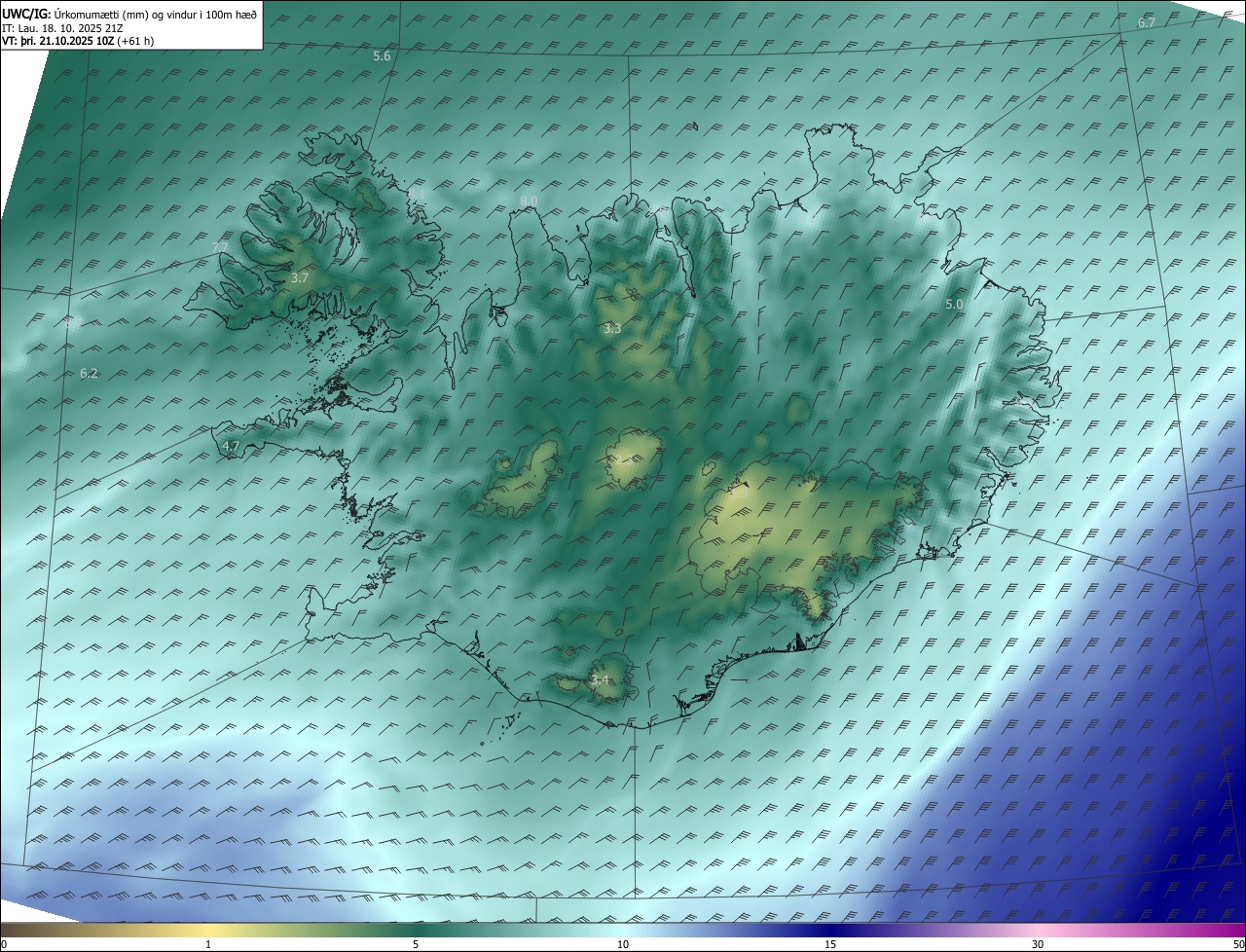1246x952 pixels.
Task: Click the map value '6.7'
Action: coord(1147,22)
